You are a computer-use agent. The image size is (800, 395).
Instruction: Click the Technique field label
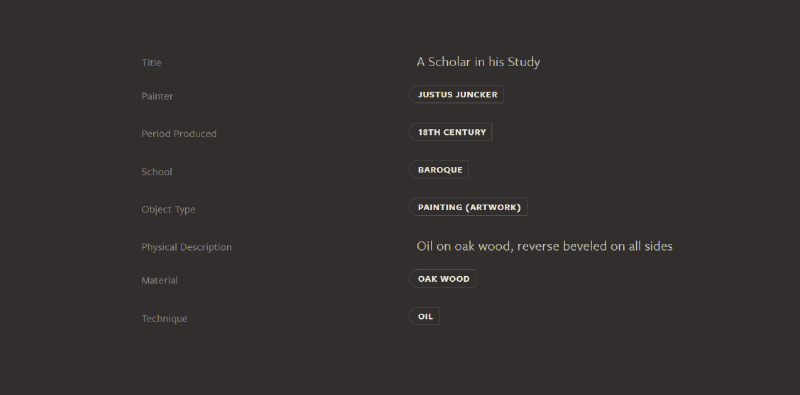click(164, 318)
